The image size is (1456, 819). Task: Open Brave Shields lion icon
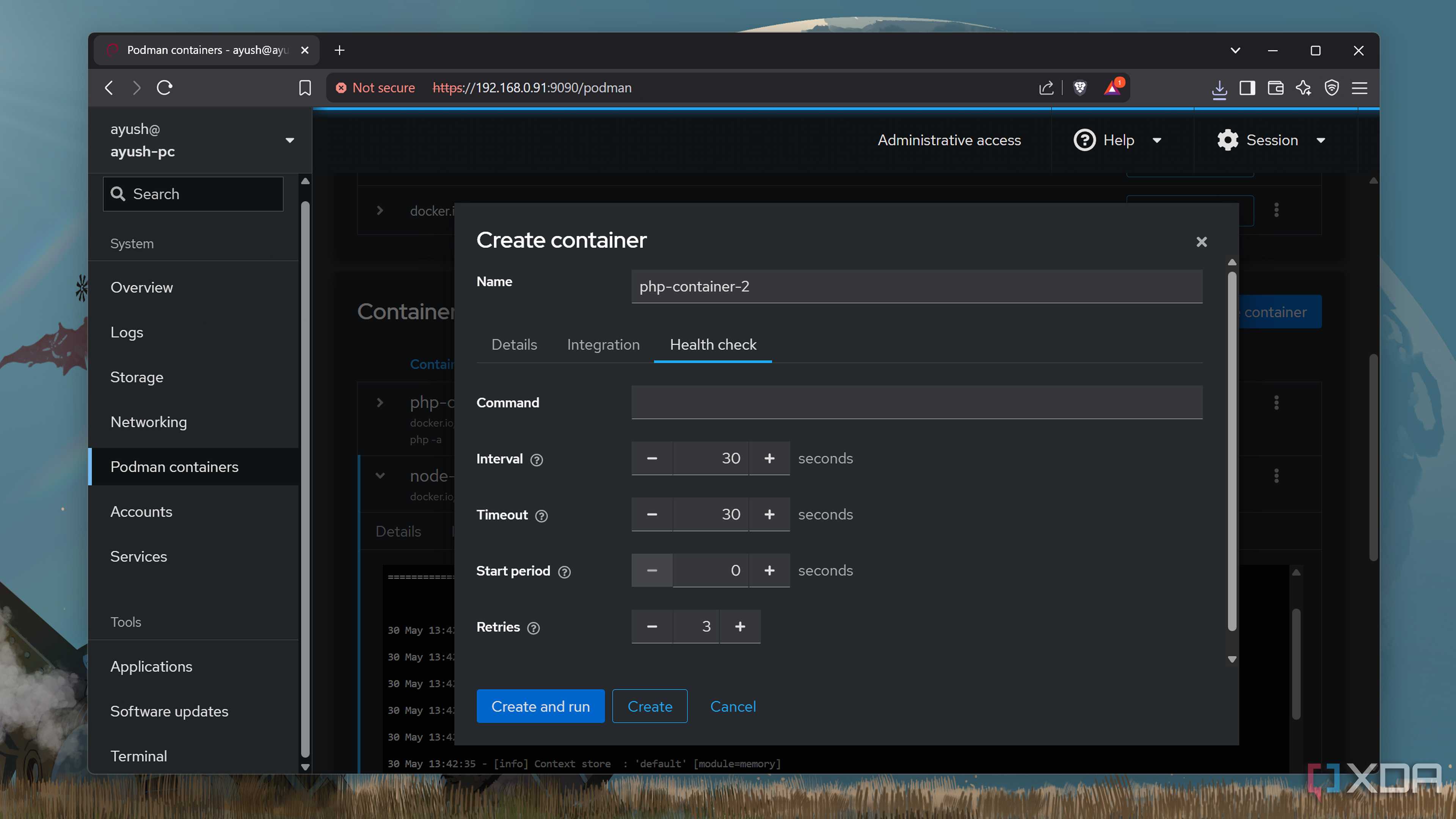click(1080, 88)
